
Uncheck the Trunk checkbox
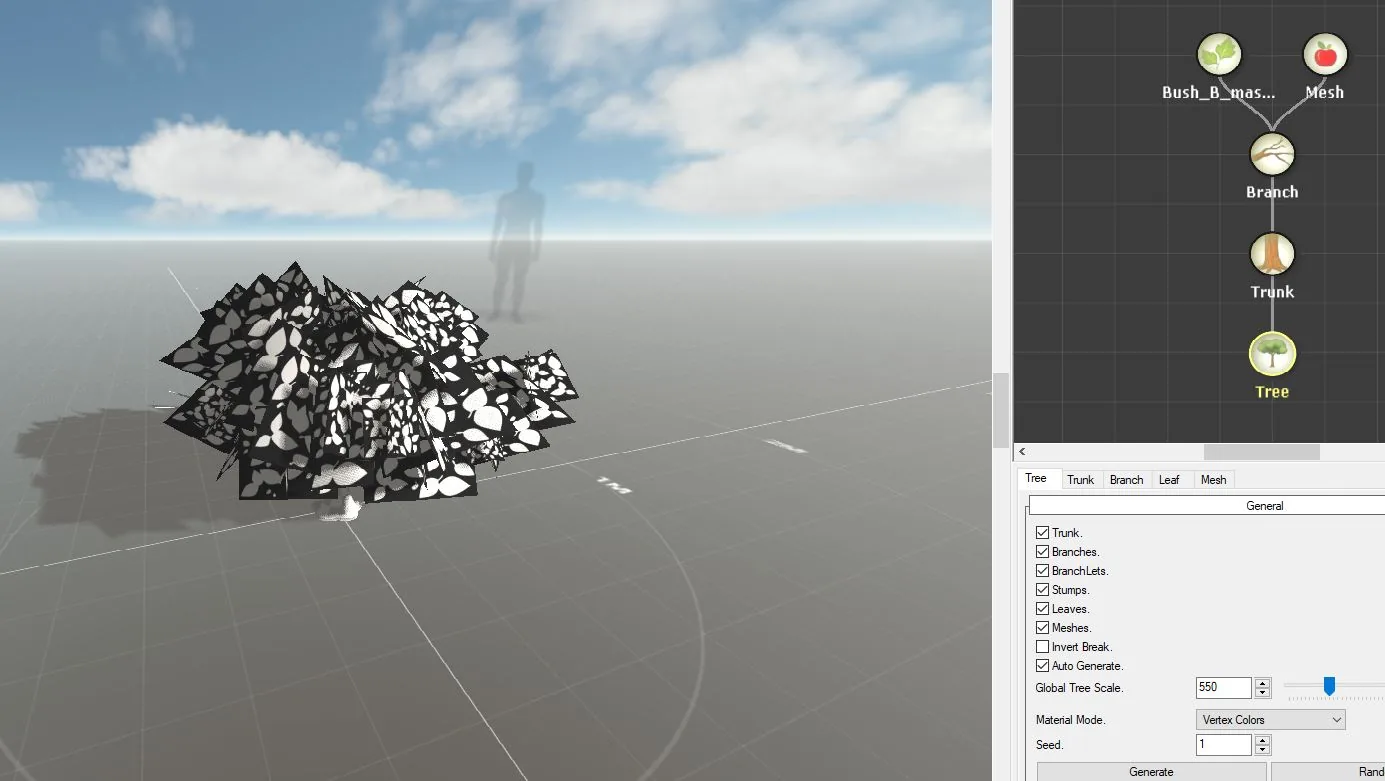coord(1043,533)
